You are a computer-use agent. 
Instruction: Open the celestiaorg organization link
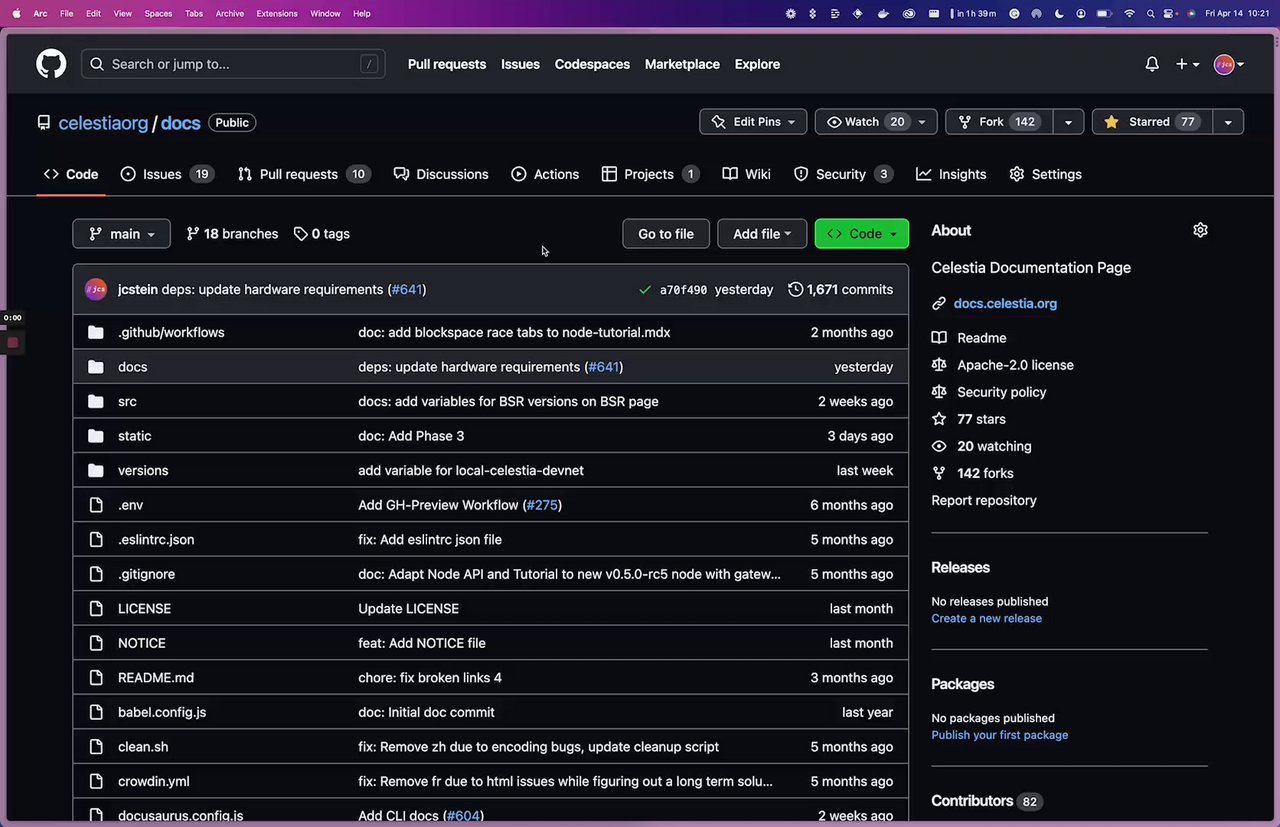103,123
